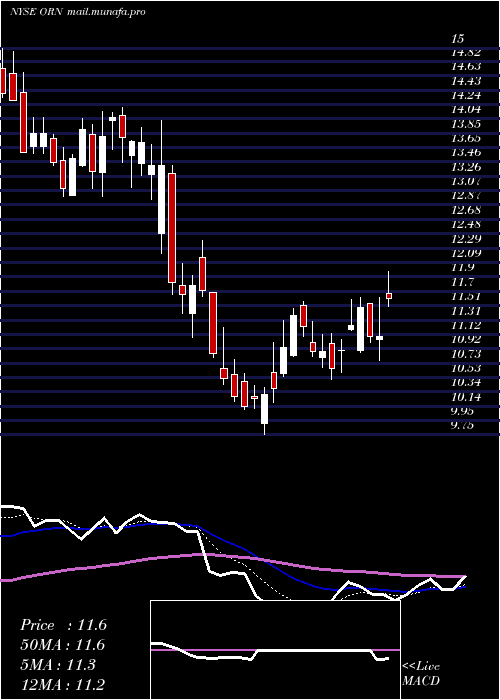Select the 13.85 price axis label
The width and height of the screenshot is (500, 700).
tap(466, 124)
